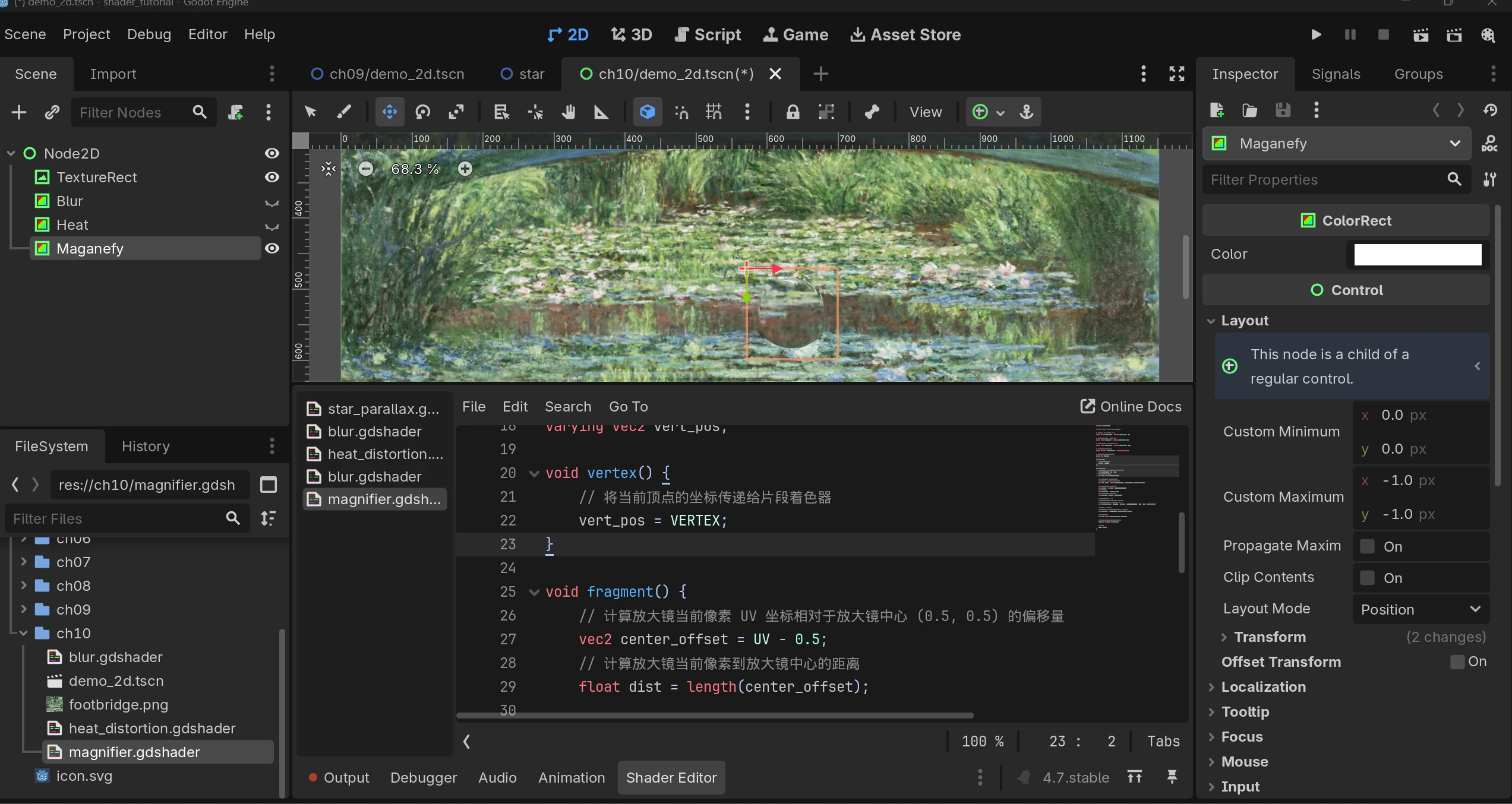Image resolution: width=1512 pixels, height=804 pixels.
Task: Click the anchor preset icon
Action: [1027, 112]
